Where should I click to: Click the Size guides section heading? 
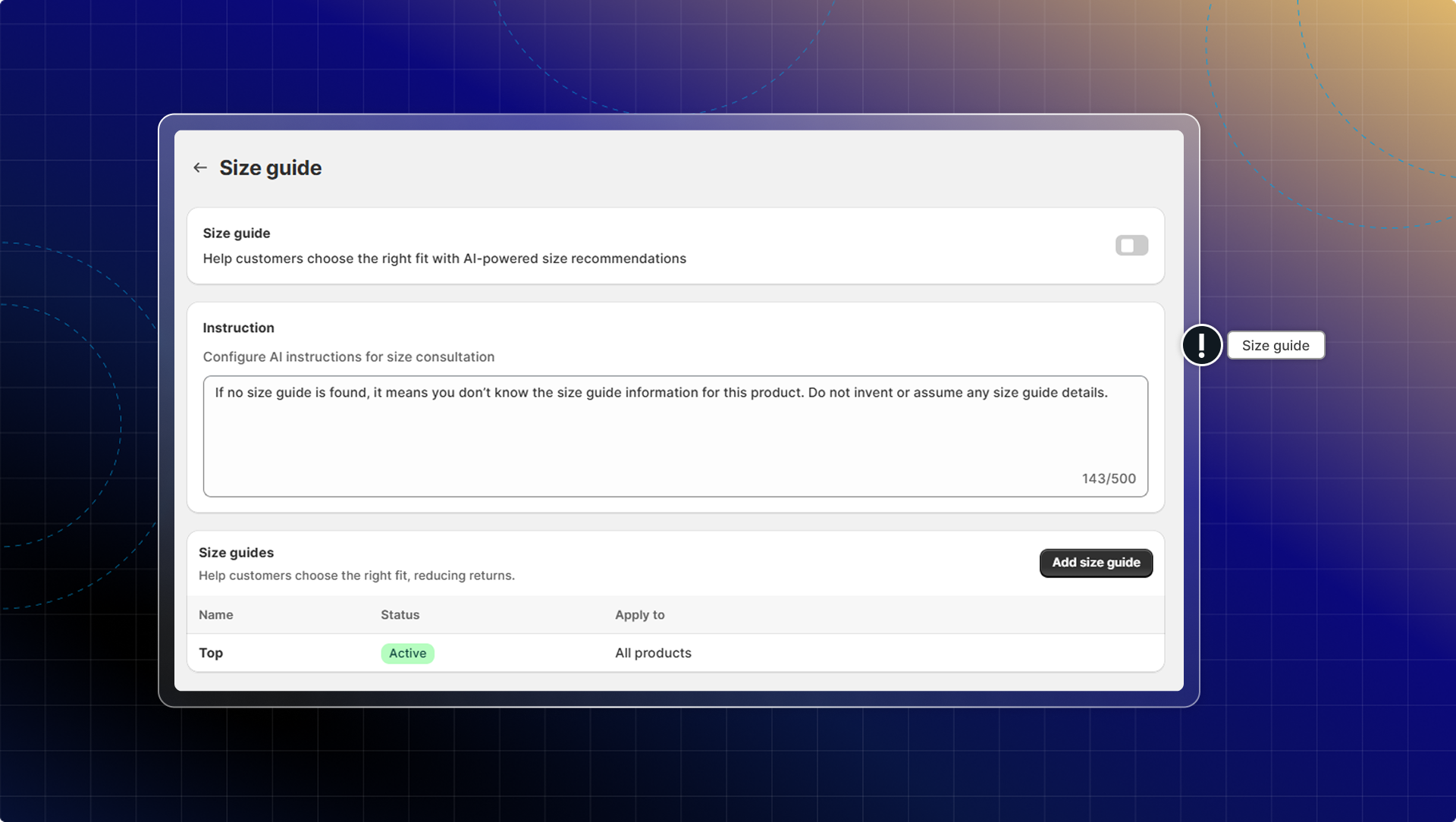236,553
